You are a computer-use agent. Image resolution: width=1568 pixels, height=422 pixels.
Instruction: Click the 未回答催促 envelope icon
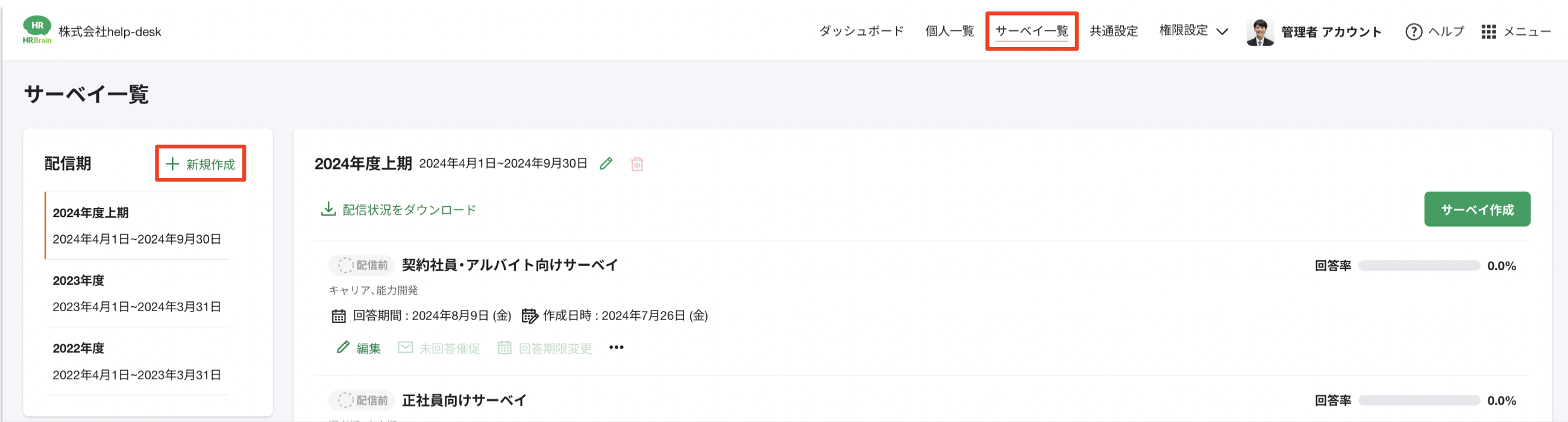point(405,347)
